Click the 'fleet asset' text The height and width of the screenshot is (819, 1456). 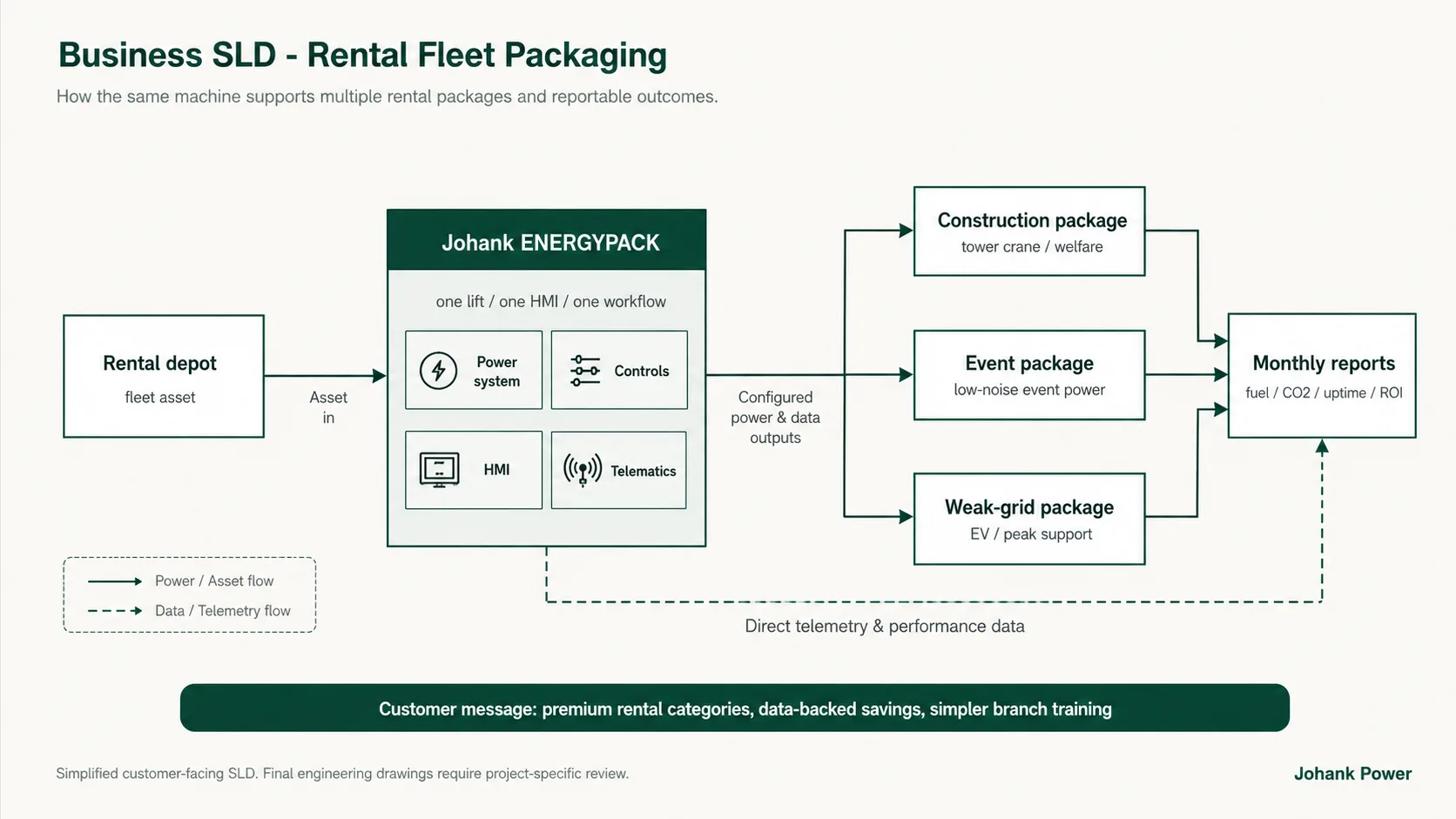[160, 398]
